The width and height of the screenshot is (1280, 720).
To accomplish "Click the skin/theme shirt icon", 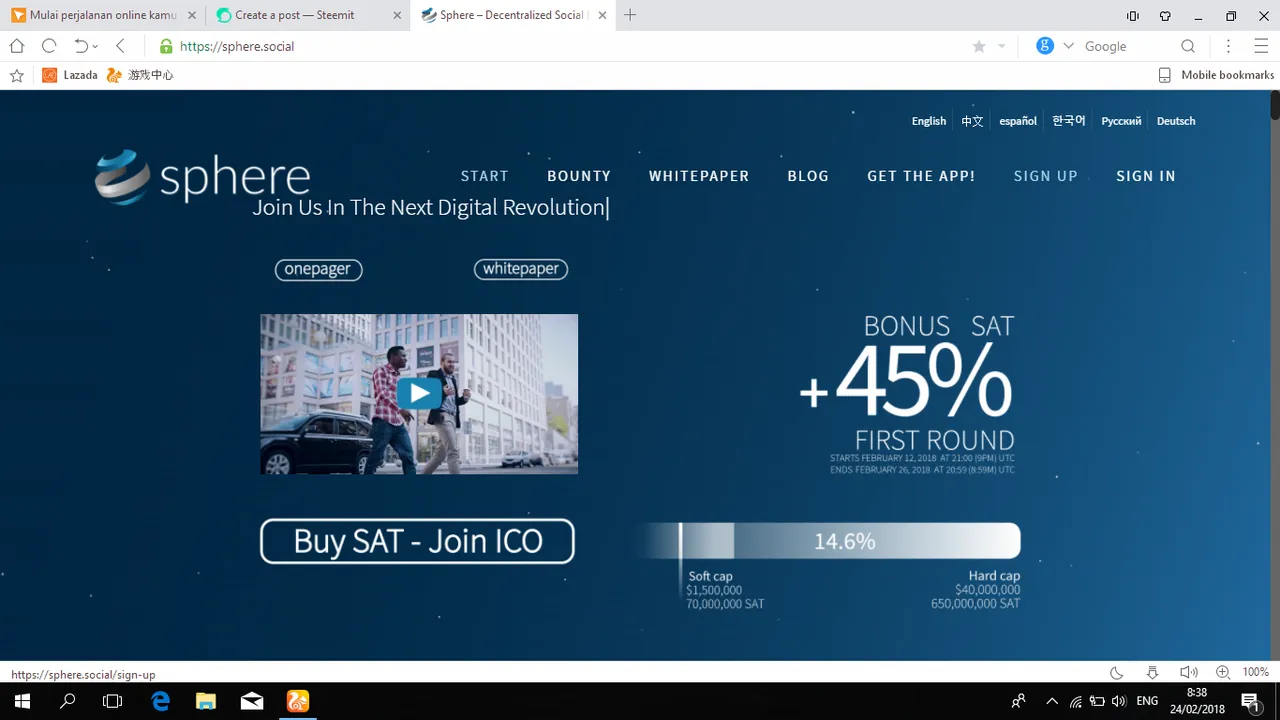I will pyautogui.click(x=1165, y=16).
